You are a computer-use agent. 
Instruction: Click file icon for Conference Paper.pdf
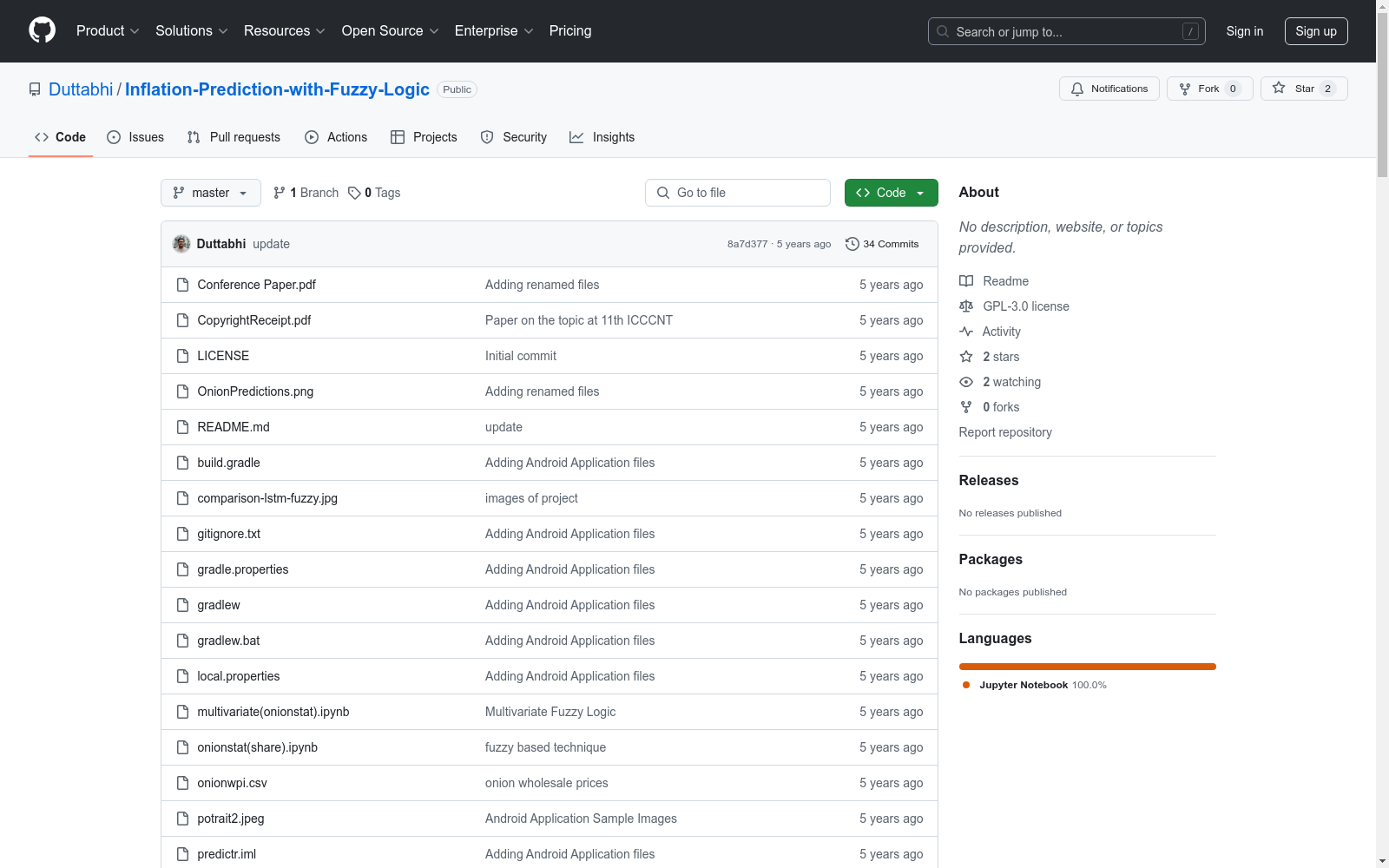[182, 285]
